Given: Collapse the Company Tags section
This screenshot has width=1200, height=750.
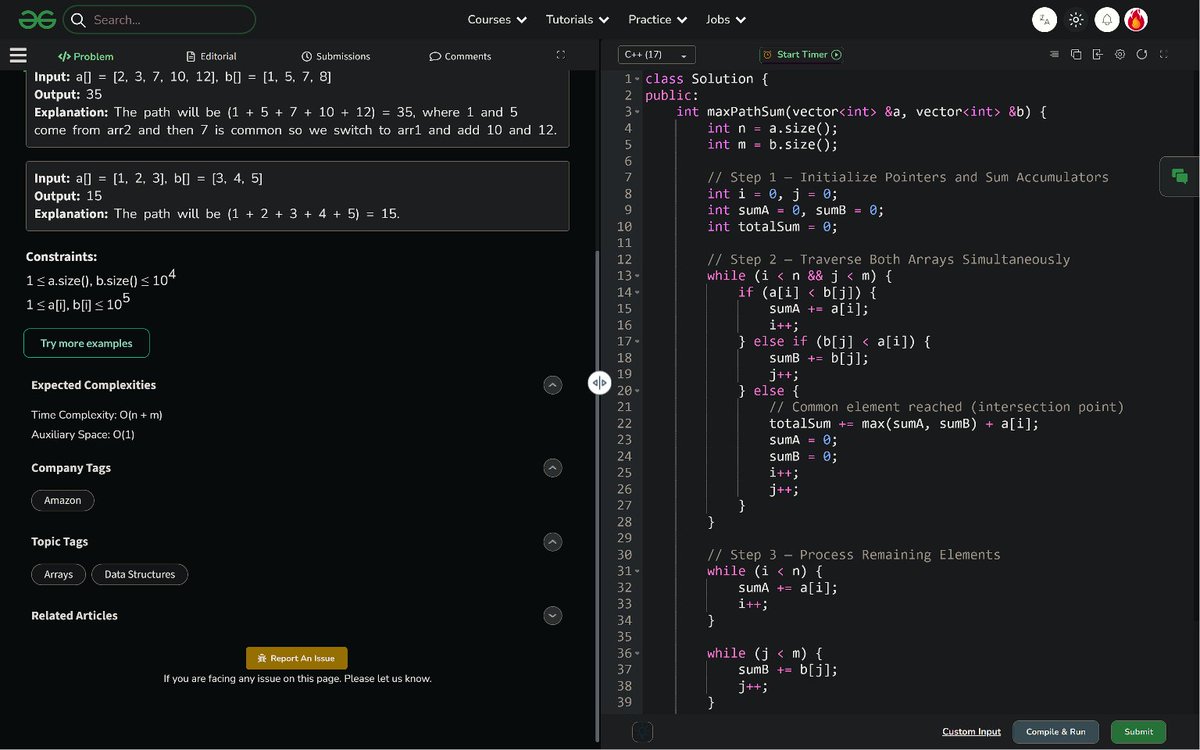Looking at the screenshot, I should coord(553,468).
